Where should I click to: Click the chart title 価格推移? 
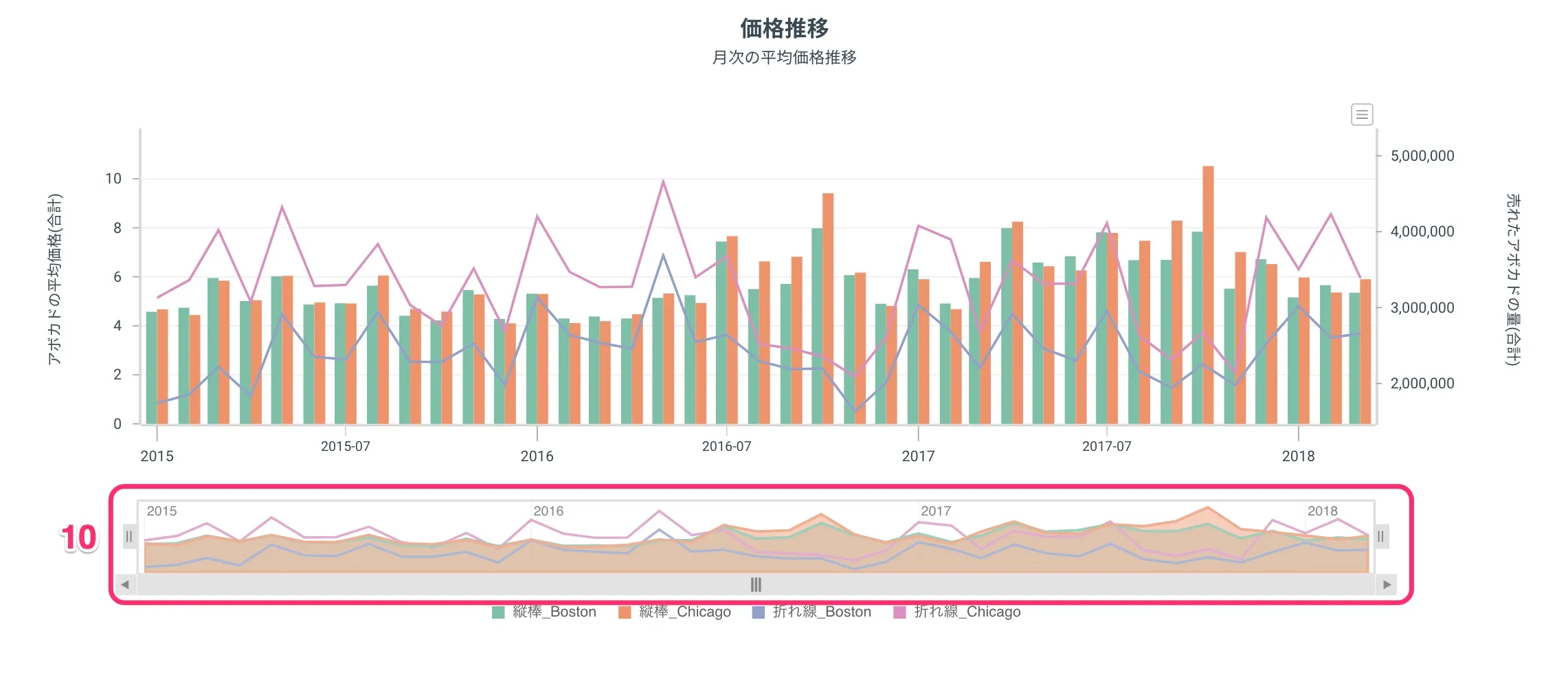[x=784, y=28]
